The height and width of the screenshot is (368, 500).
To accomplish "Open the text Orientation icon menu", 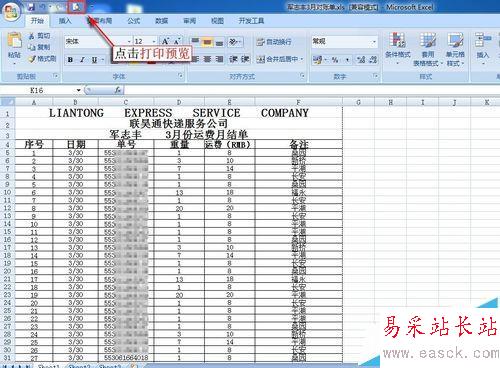I will [x=235, y=41].
